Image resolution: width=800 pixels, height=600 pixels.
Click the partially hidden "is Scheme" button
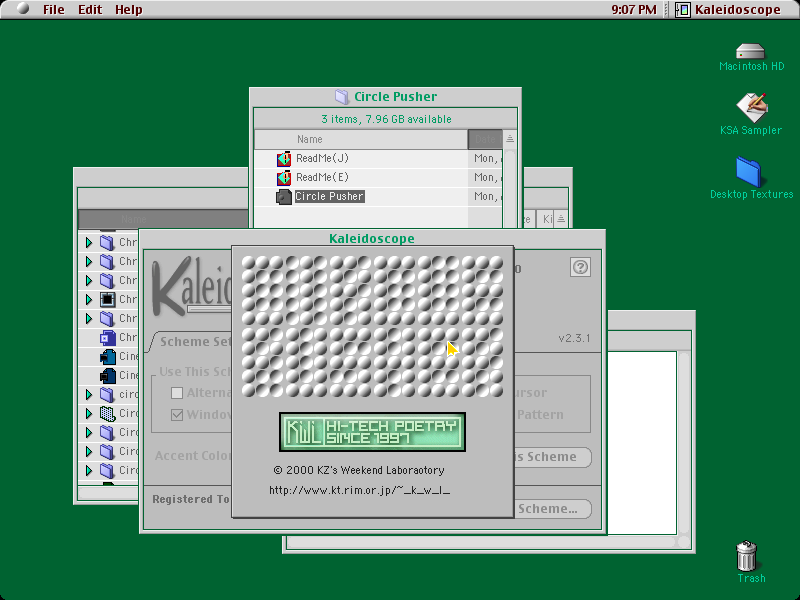pos(553,457)
